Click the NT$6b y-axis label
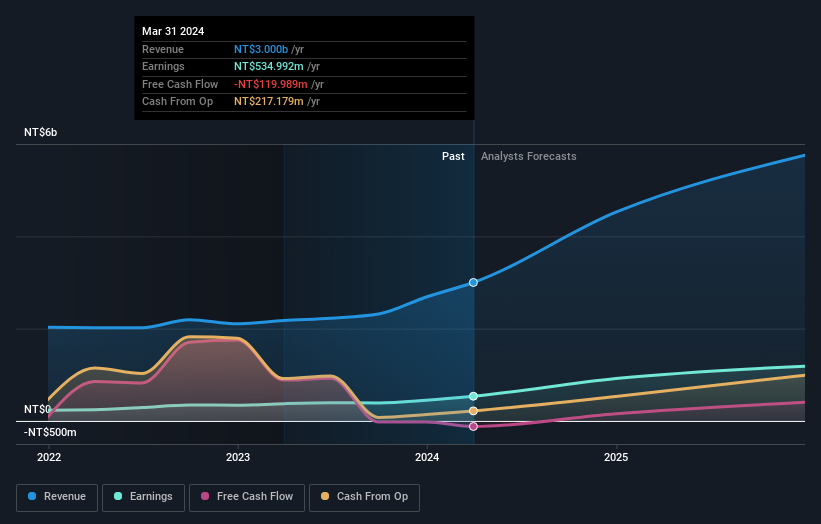821x524 pixels. pos(40,132)
